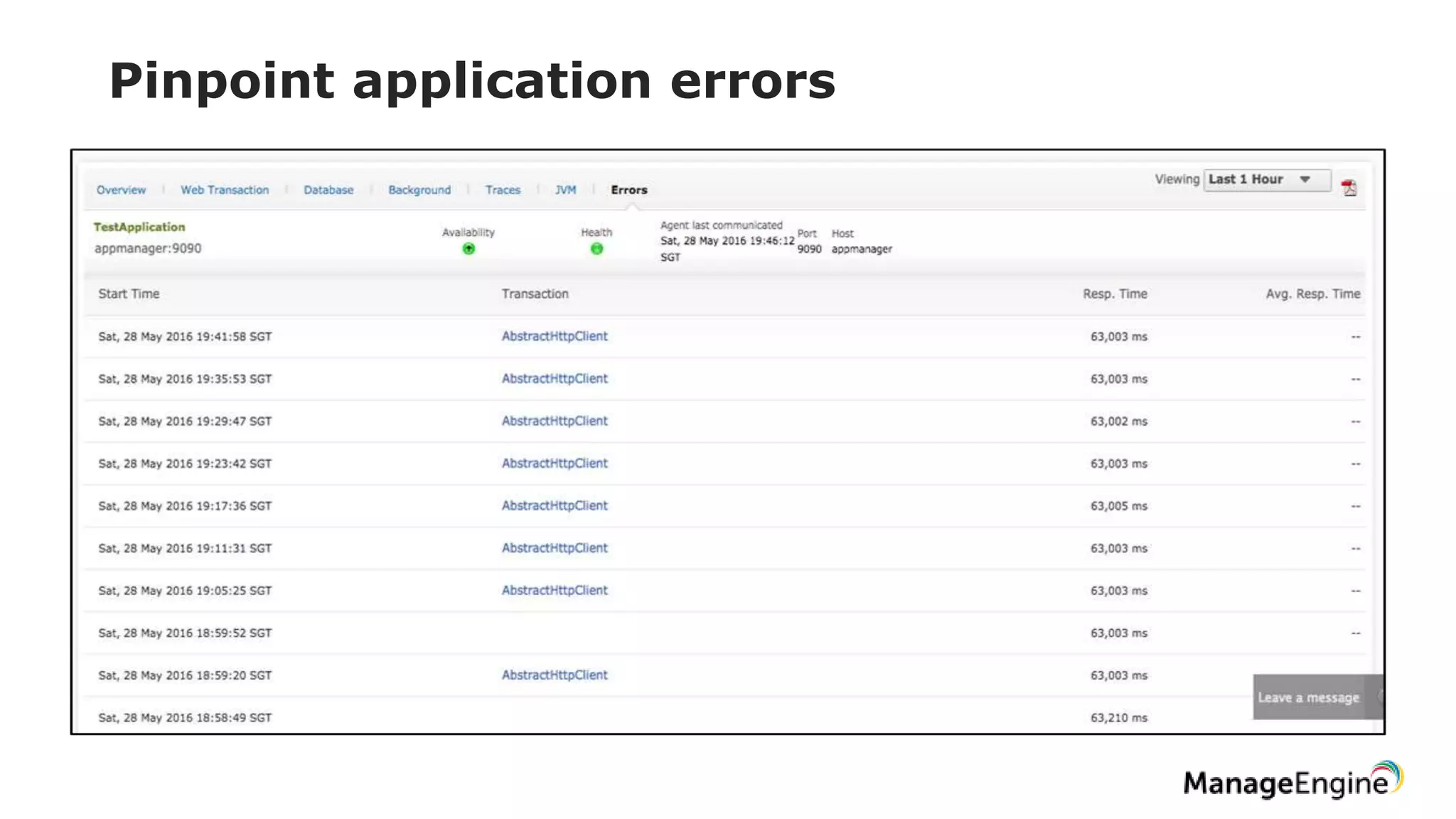Sort by the Transaction column header

click(535, 294)
